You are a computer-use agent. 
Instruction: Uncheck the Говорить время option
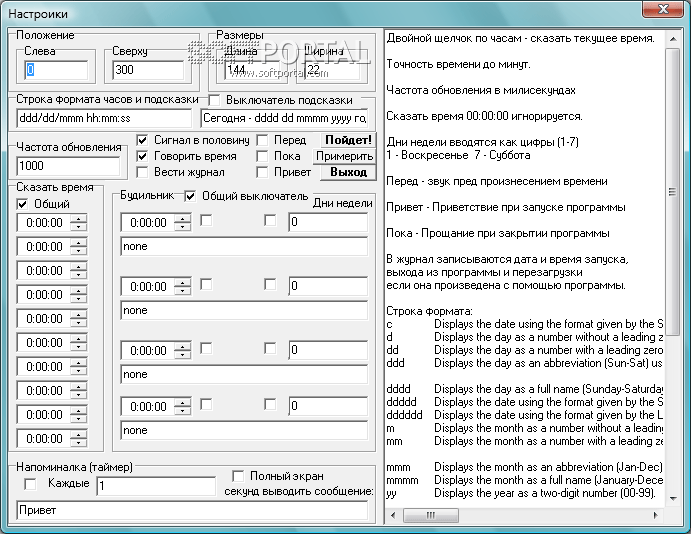coord(143,156)
